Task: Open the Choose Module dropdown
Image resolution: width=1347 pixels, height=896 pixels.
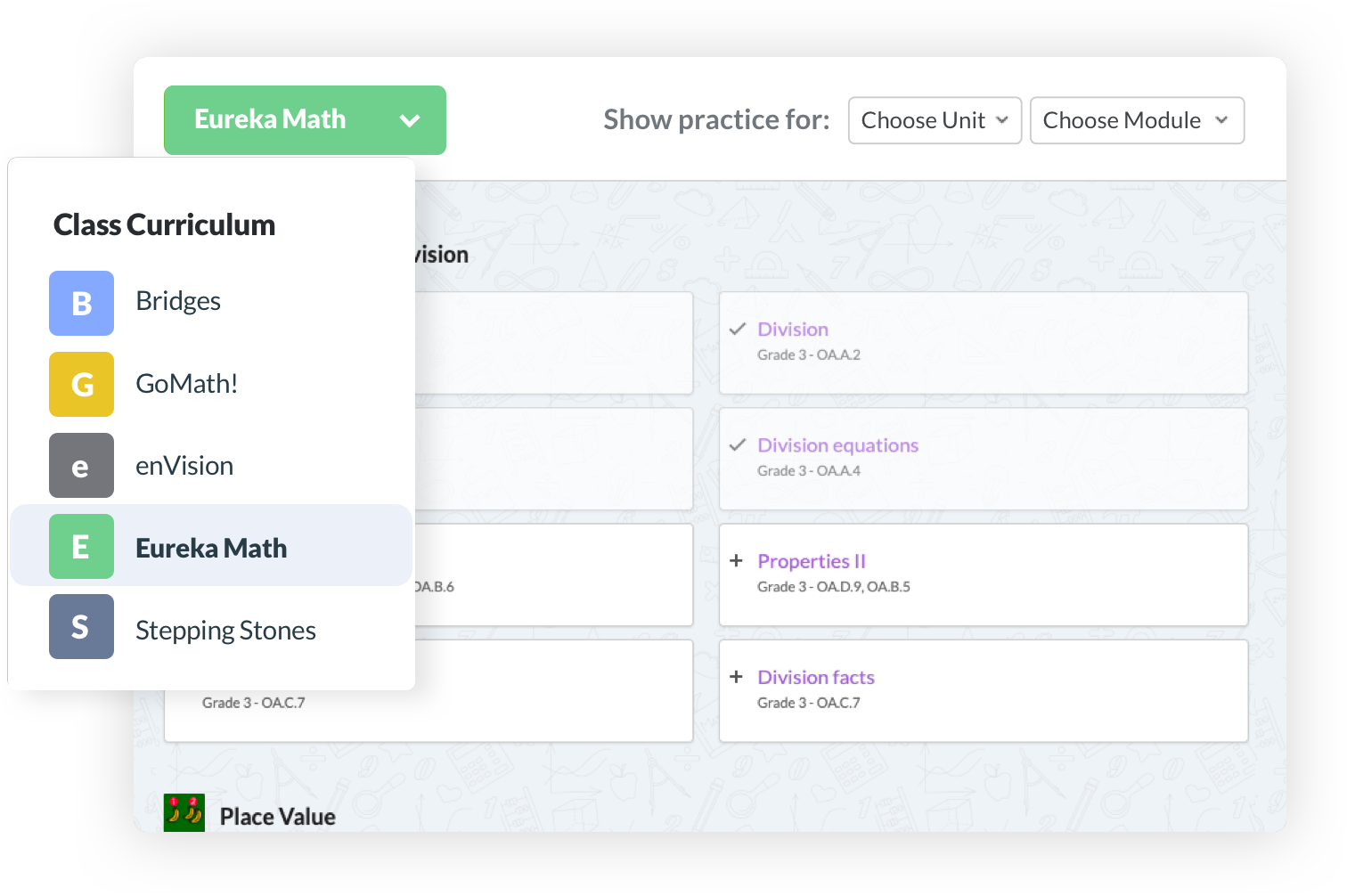Action: [x=1137, y=120]
